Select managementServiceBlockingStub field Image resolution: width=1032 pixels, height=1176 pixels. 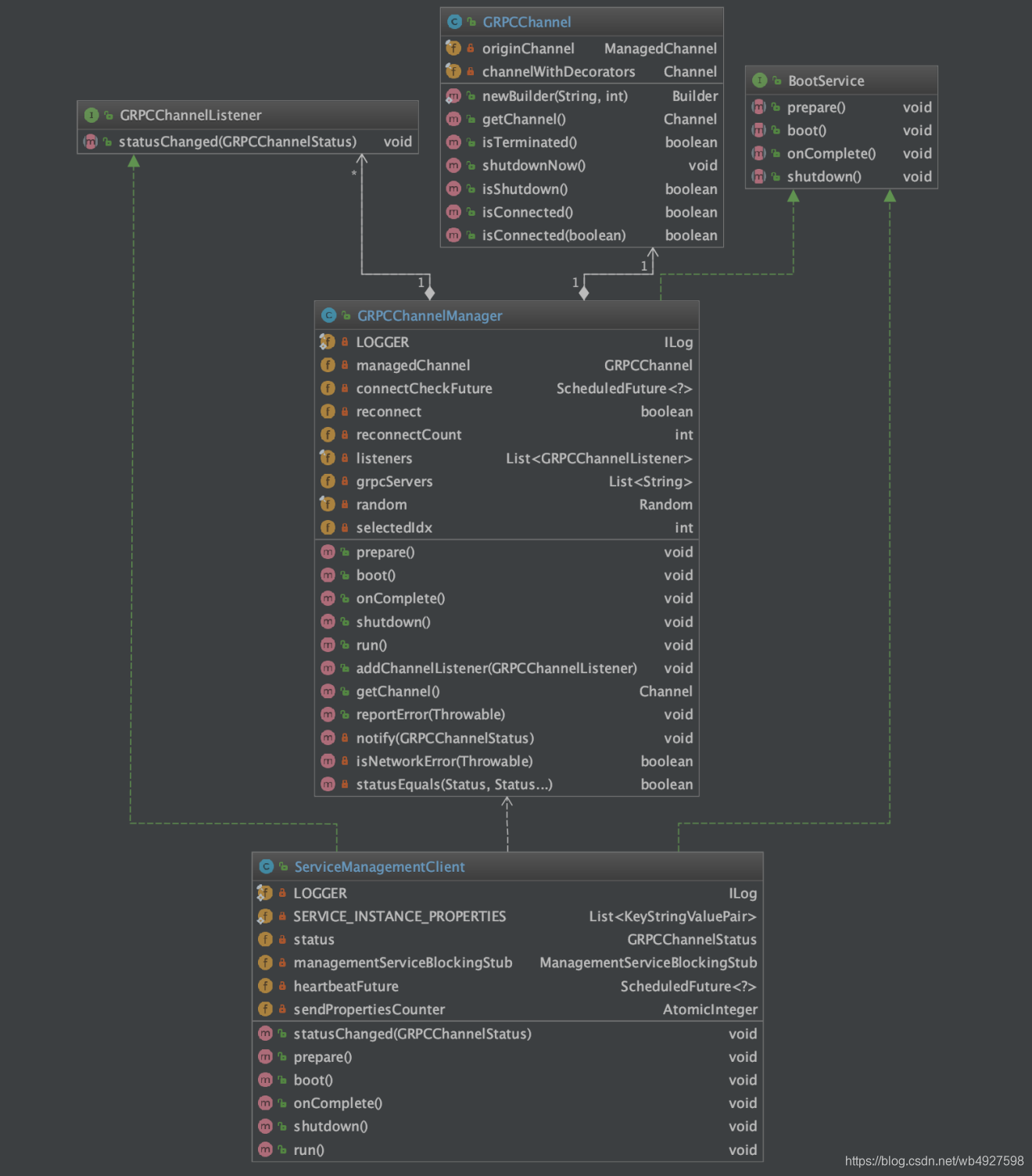(x=507, y=963)
